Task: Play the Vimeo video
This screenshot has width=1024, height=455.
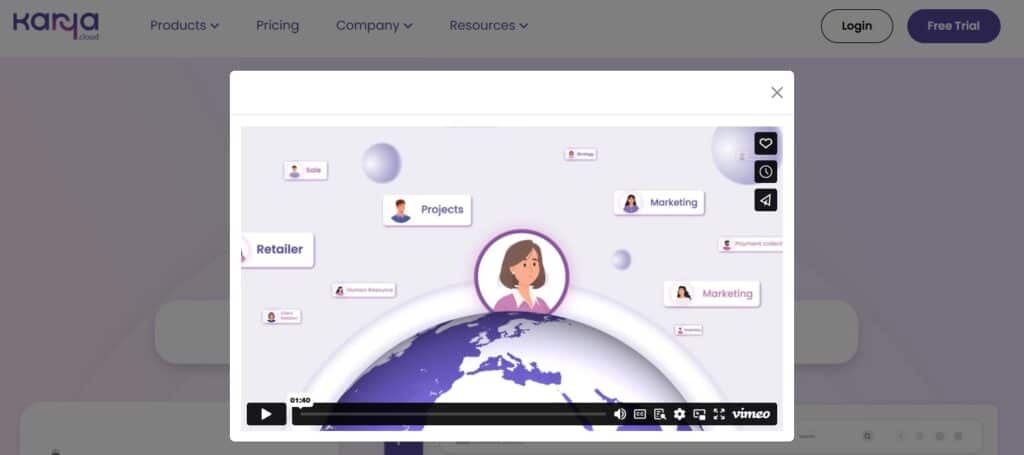Action: coord(266,414)
